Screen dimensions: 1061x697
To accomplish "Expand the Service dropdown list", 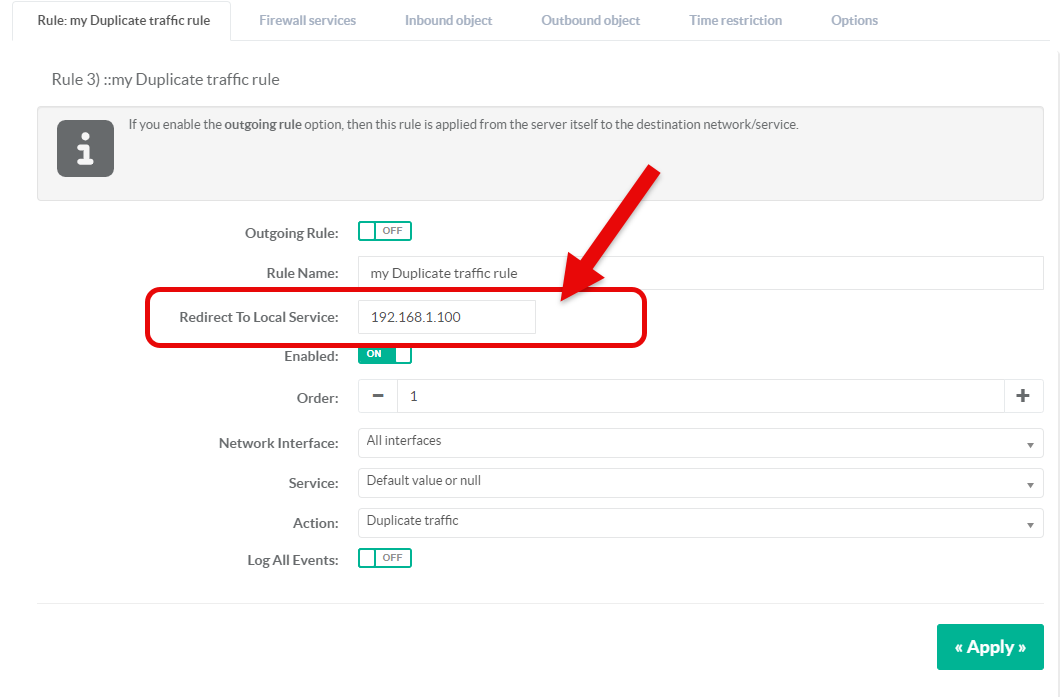I will click(700, 482).
